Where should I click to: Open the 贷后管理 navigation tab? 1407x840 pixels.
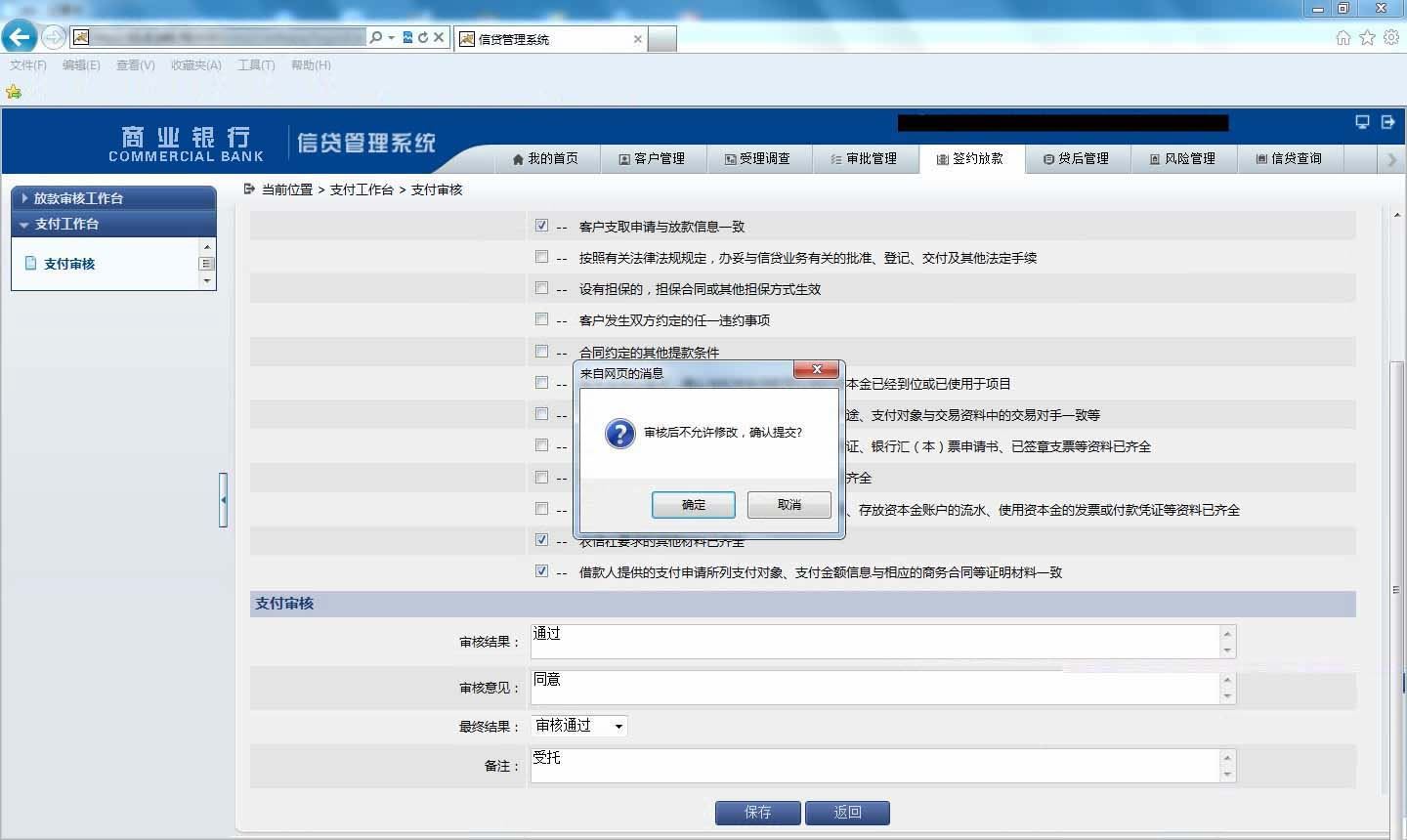click(x=1076, y=158)
